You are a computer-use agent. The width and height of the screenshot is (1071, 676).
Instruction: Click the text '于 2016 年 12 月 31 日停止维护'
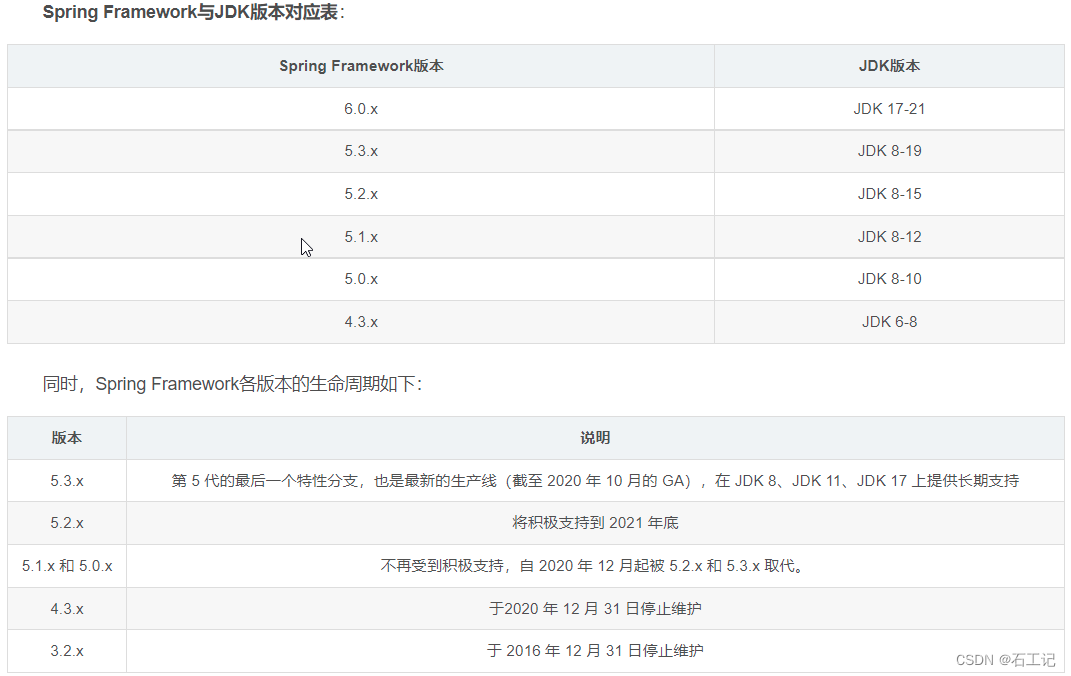pos(595,651)
